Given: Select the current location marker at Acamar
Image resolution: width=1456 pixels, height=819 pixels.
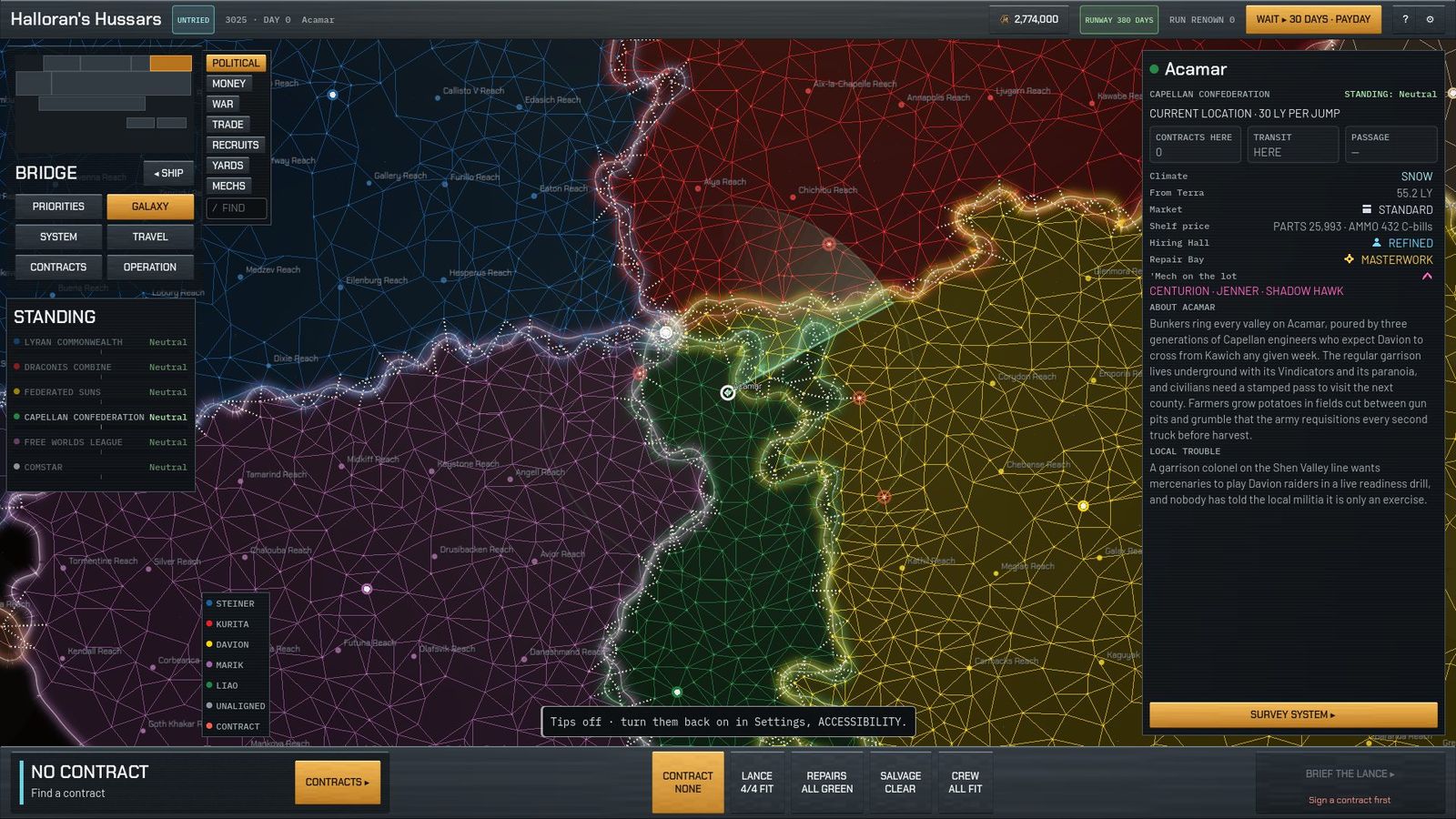Looking at the screenshot, I should tap(727, 392).
